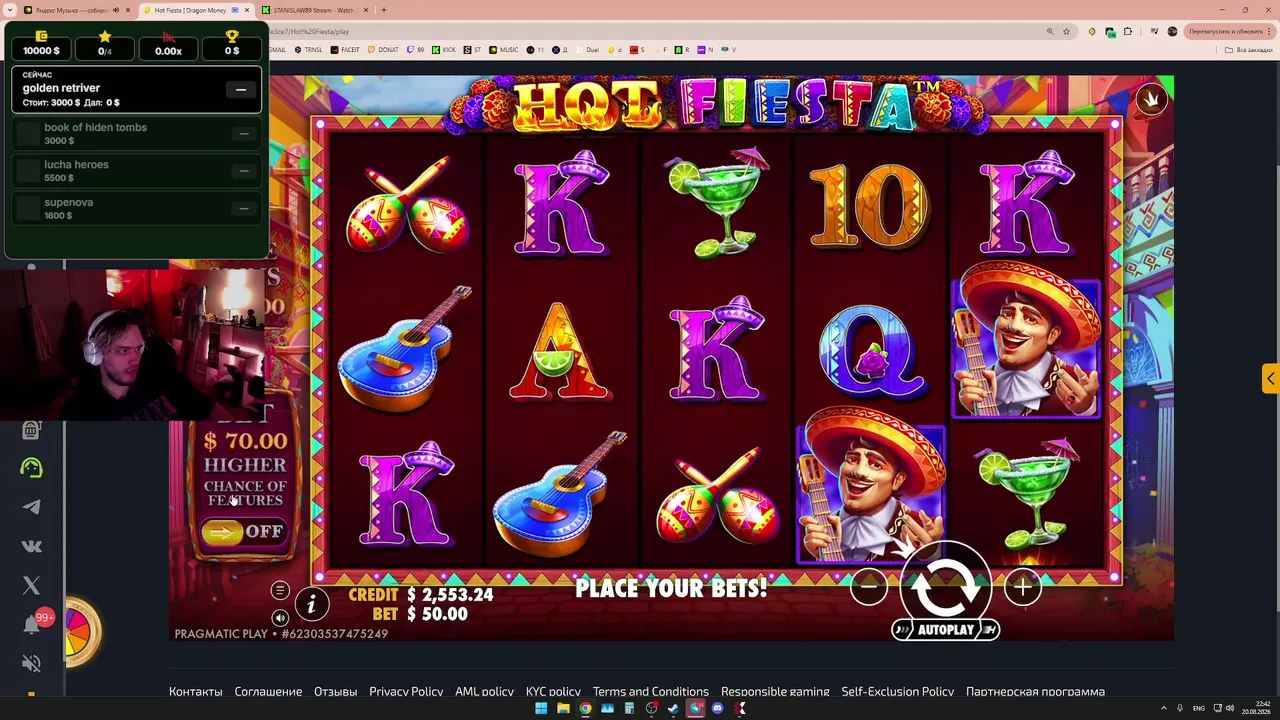Image resolution: width=1280 pixels, height=720 pixels.
Task: Open the ENG language switcher
Action: 1199,708
